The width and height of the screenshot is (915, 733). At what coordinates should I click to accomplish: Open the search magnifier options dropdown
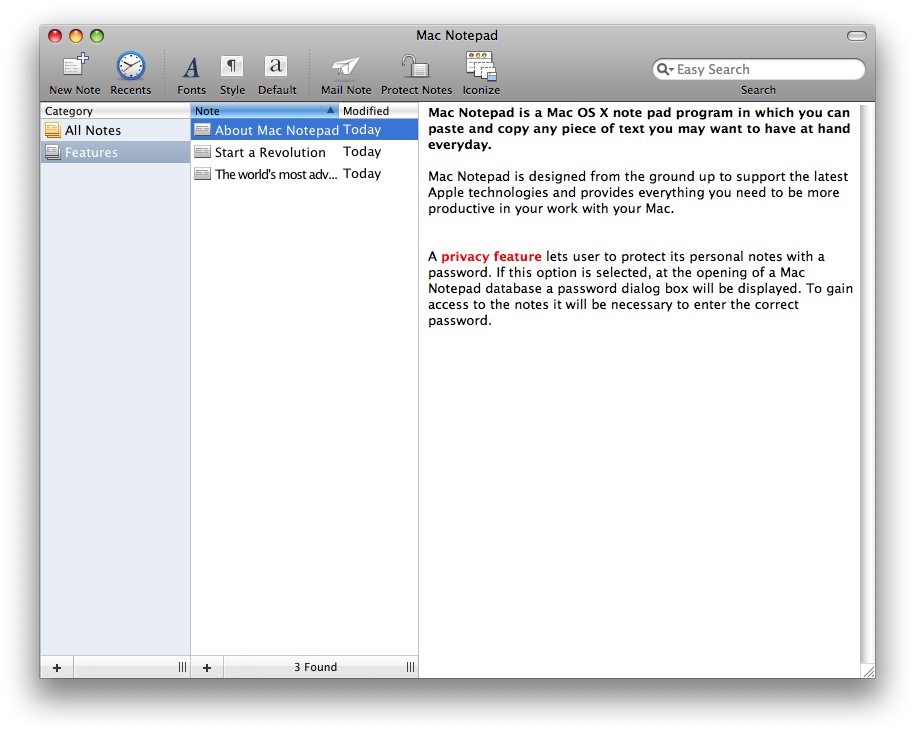[665, 69]
